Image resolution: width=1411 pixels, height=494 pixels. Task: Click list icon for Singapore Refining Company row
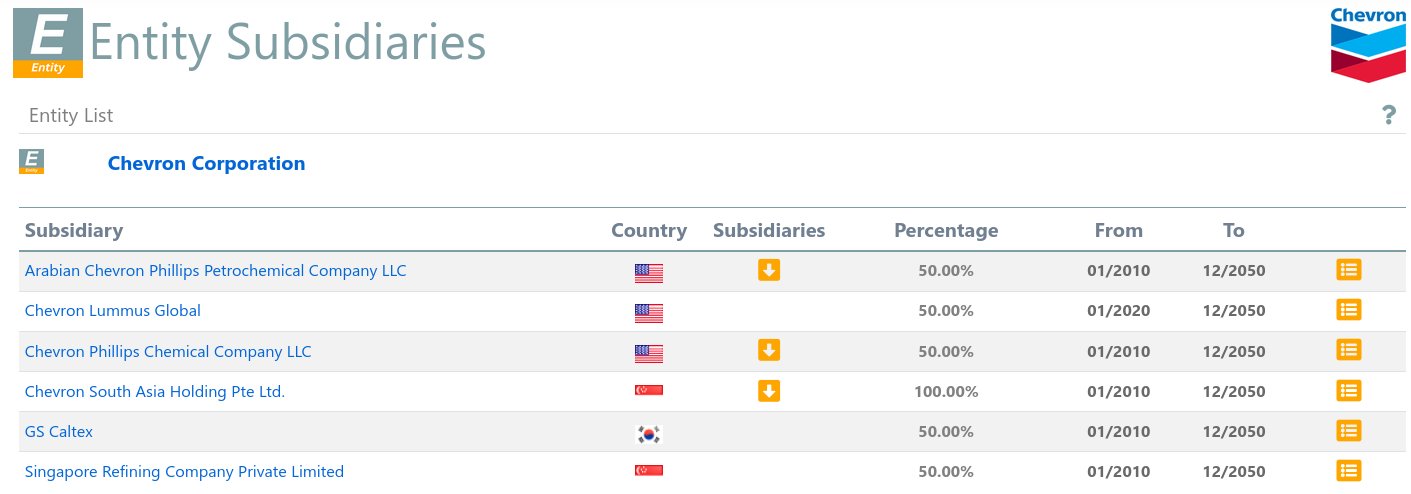pyautogui.click(x=1348, y=471)
